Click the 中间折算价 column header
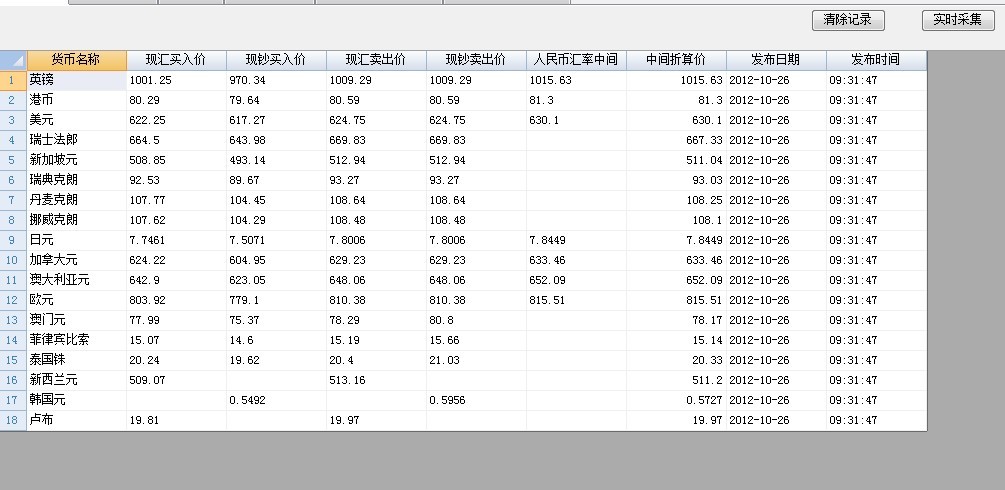Screen dimensions: 1005x490 click(676, 60)
